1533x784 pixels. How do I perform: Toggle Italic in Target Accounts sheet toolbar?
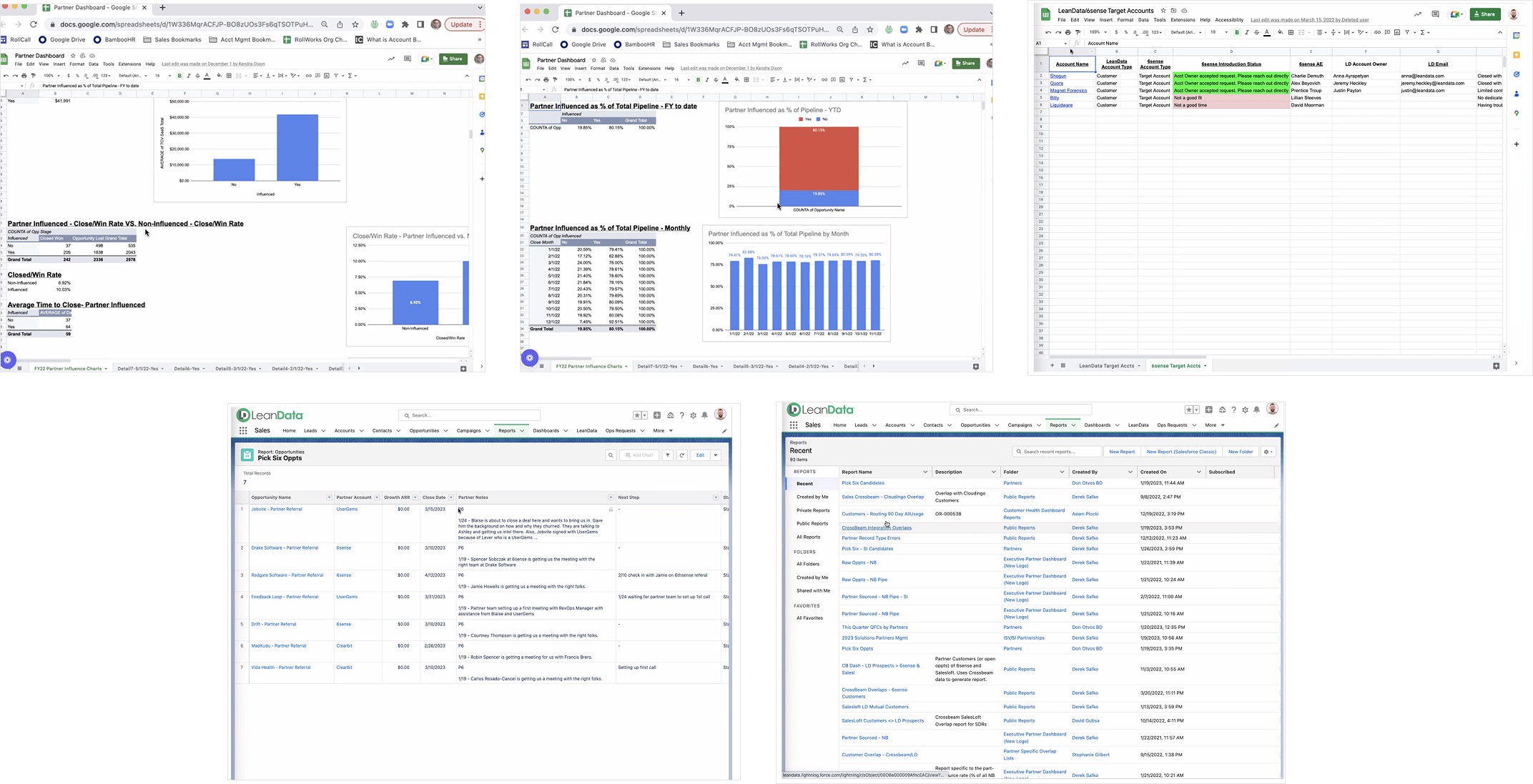click(1247, 32)
